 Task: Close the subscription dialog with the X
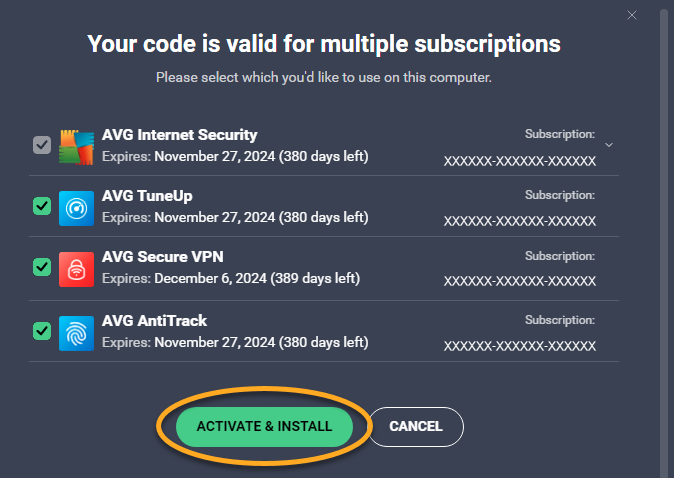(631, 15)
